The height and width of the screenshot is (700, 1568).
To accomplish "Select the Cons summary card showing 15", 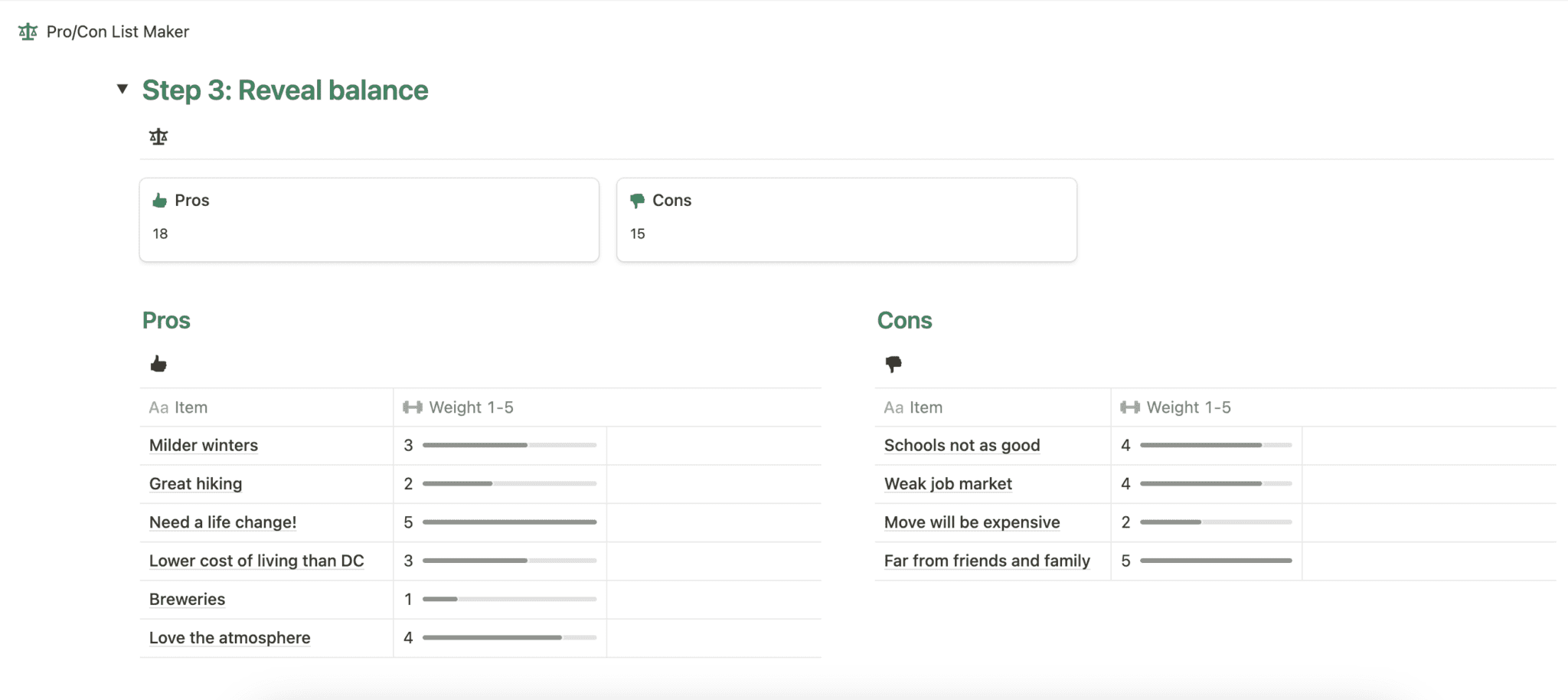I will point(846,219).
